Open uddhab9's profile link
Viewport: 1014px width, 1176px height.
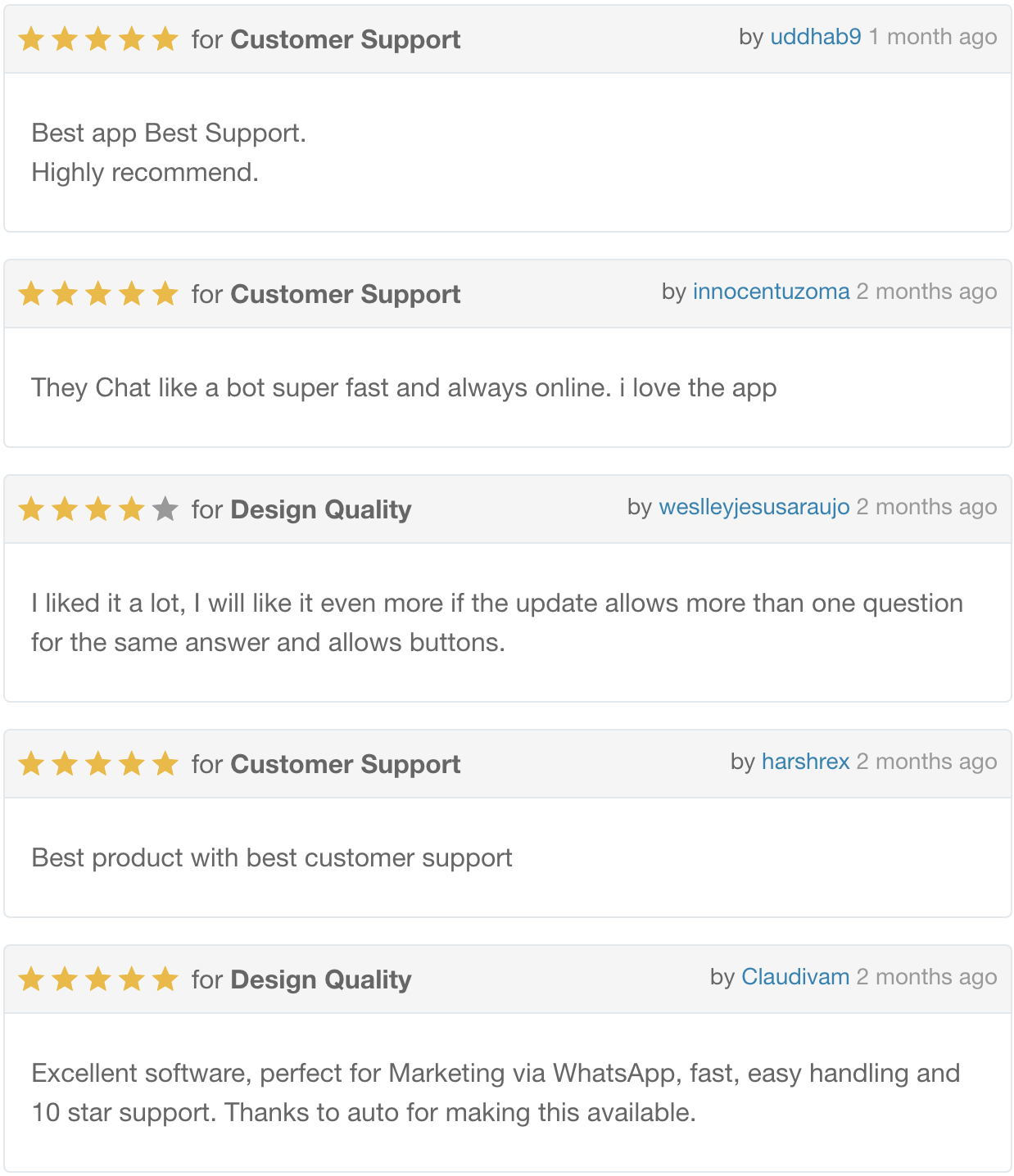pyautogui.click(x=815, y=37)
